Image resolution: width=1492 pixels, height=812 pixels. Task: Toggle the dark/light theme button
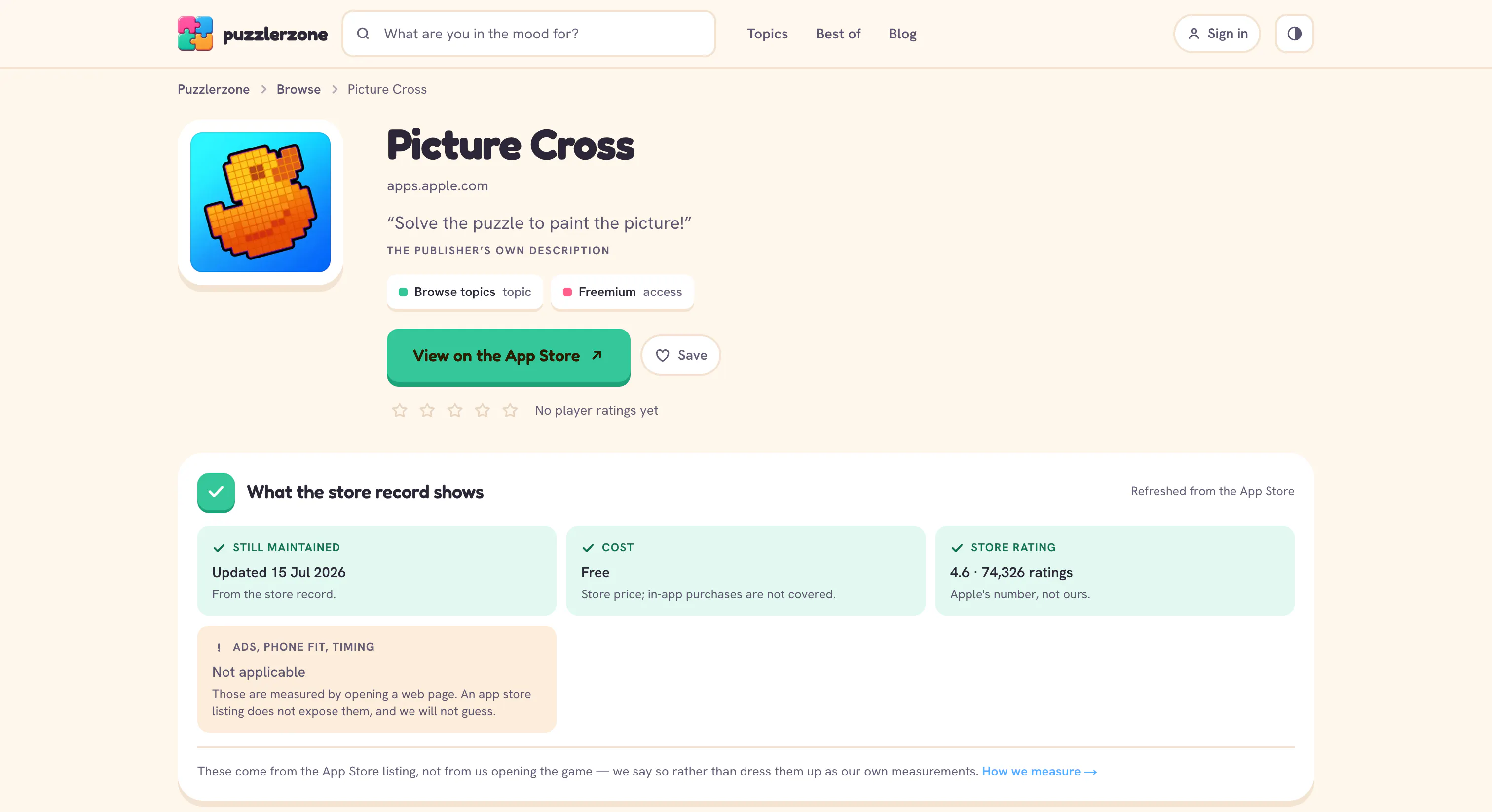[1294, 34]
